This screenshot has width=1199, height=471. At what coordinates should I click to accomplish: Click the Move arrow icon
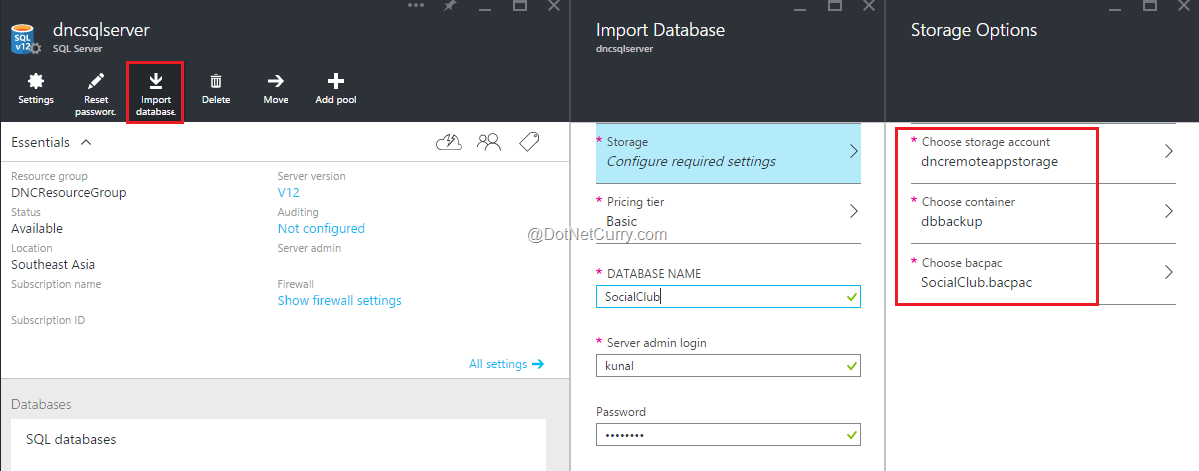(275, 81)
